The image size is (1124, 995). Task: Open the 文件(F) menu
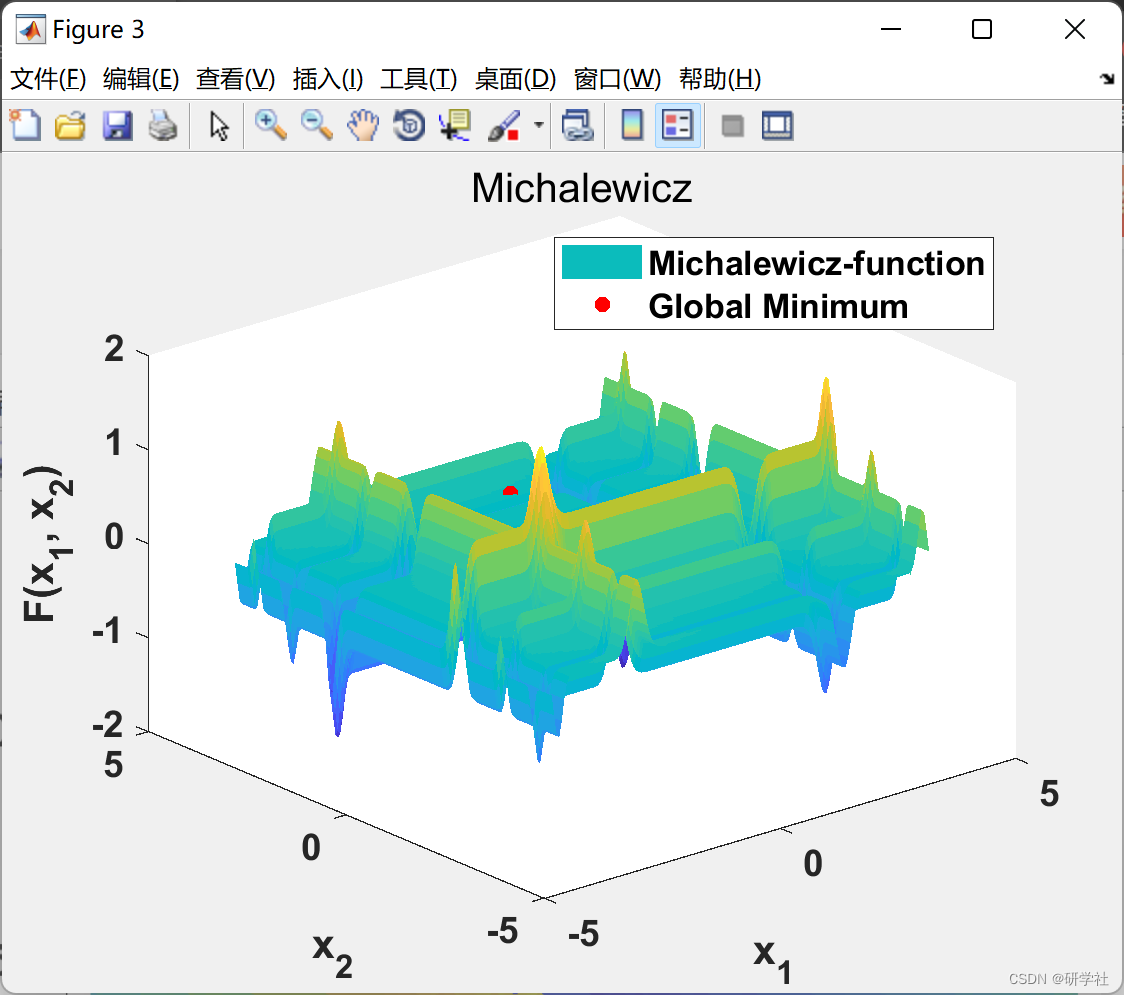48,79
